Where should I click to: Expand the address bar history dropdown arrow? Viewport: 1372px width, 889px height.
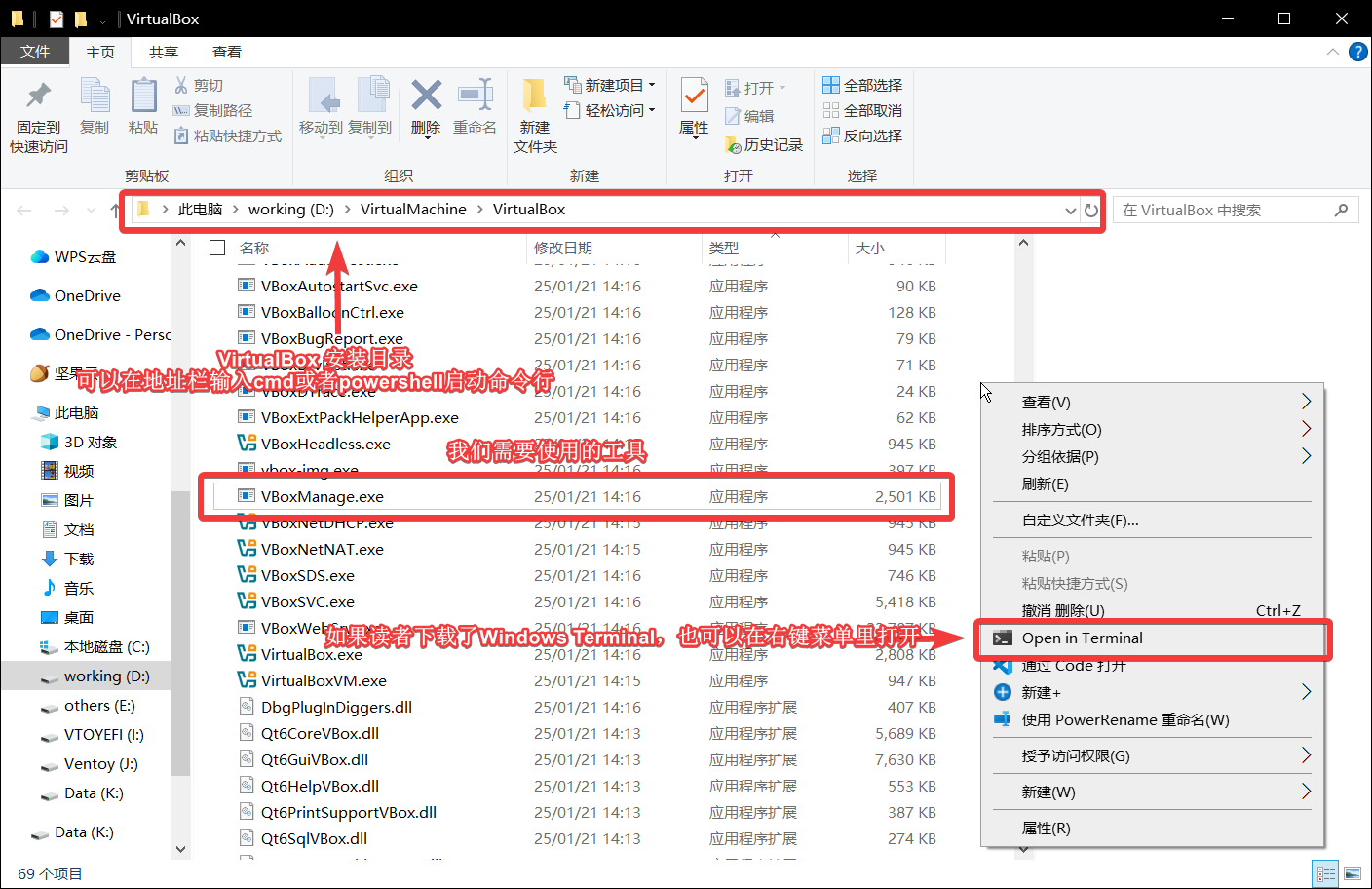tap(1071, 211)
